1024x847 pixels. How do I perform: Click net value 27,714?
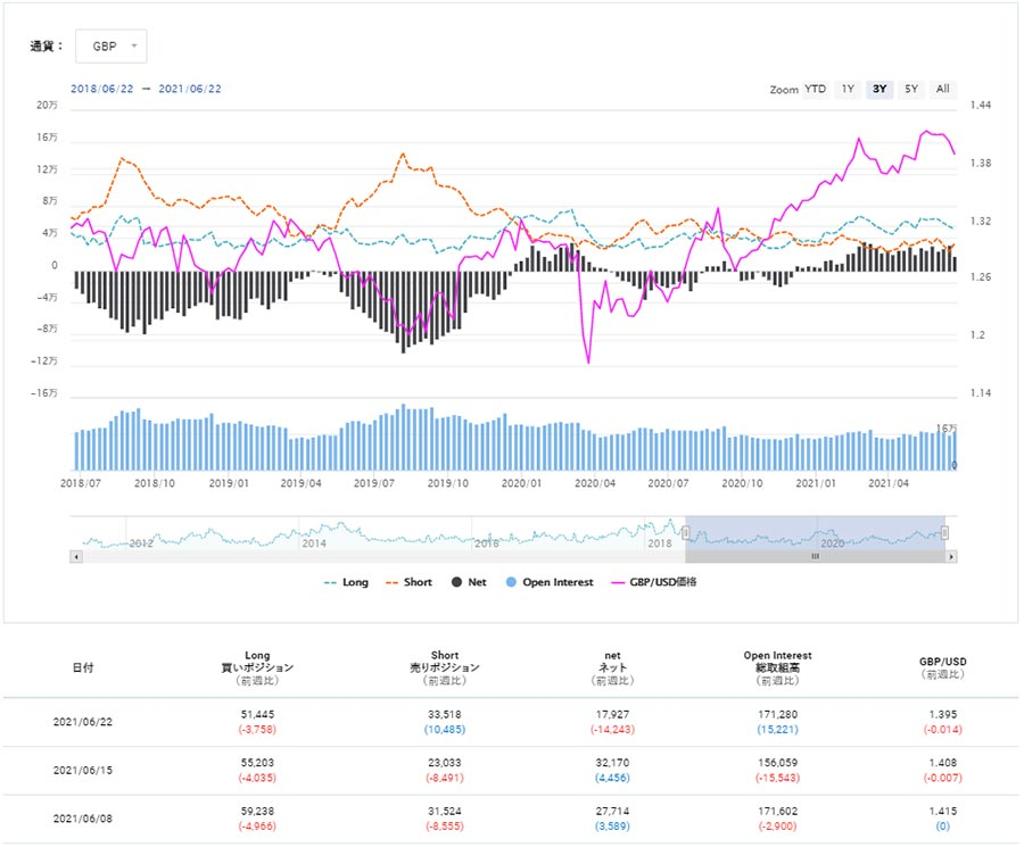[x=613, y=811]
